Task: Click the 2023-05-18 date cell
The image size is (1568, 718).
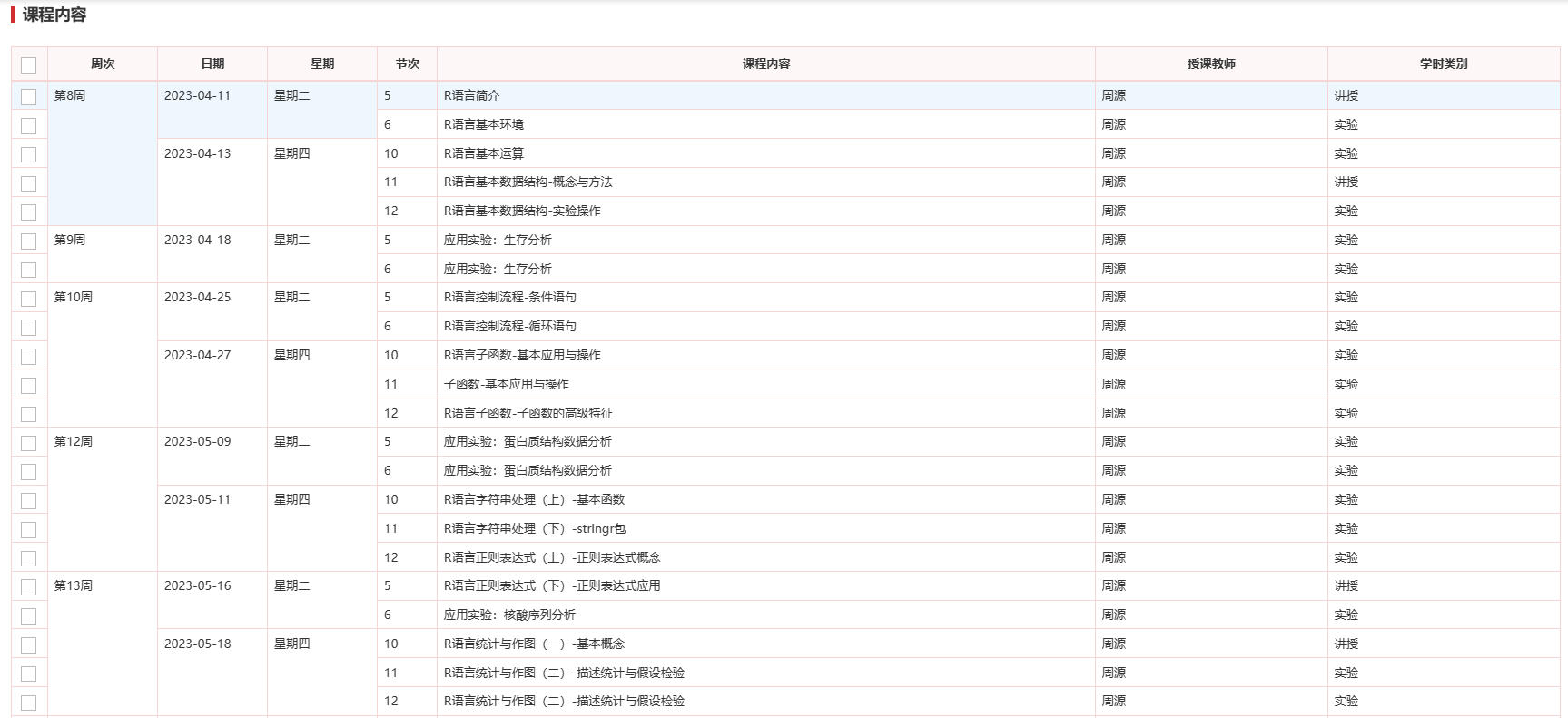Action: pyautogui.click(x=198, y=644)
